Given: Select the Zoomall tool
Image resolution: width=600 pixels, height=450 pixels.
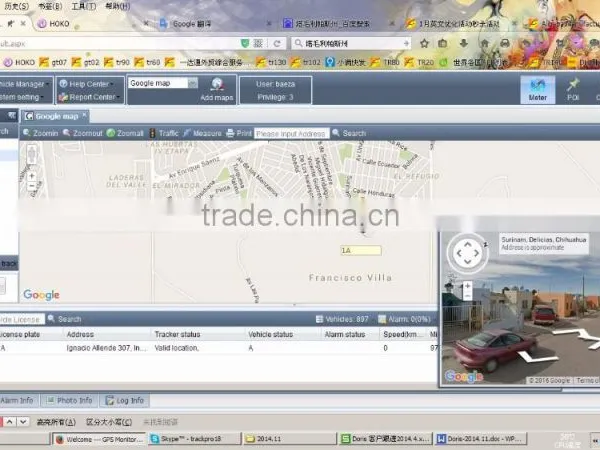Looking at the screenshot, I should point(125,133).
